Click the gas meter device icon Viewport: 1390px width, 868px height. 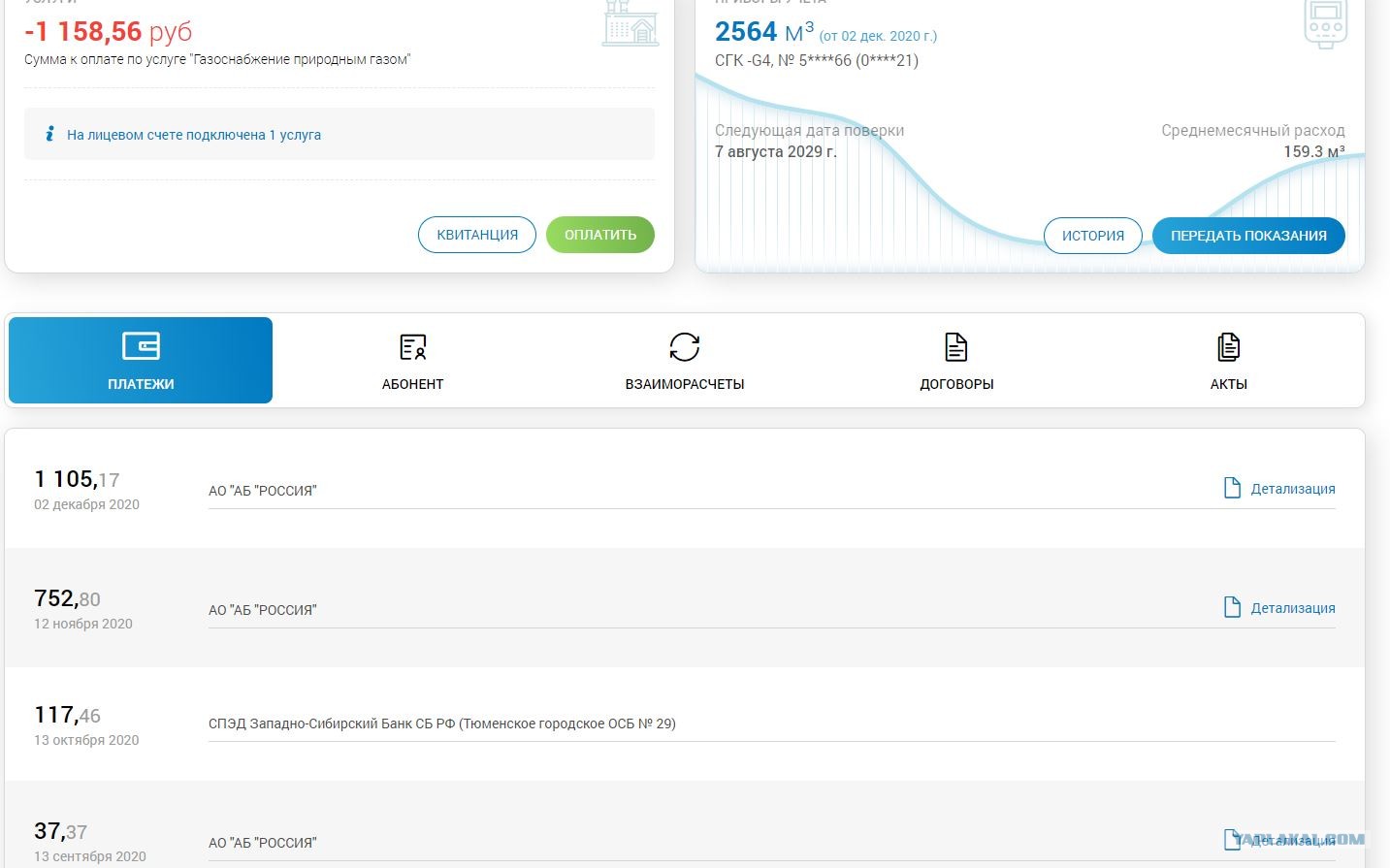coord(1325,23)
